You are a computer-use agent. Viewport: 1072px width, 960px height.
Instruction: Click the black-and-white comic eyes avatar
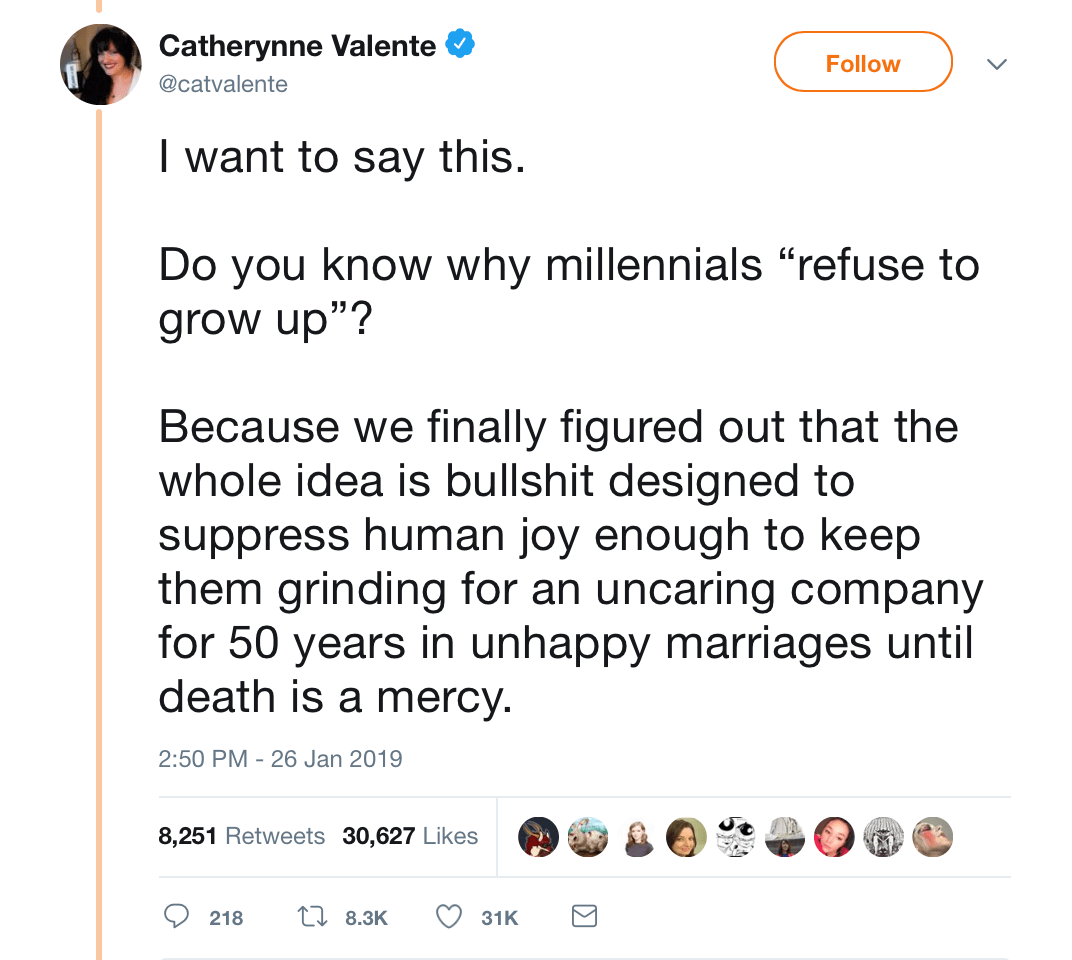click(x=736, y=837)
